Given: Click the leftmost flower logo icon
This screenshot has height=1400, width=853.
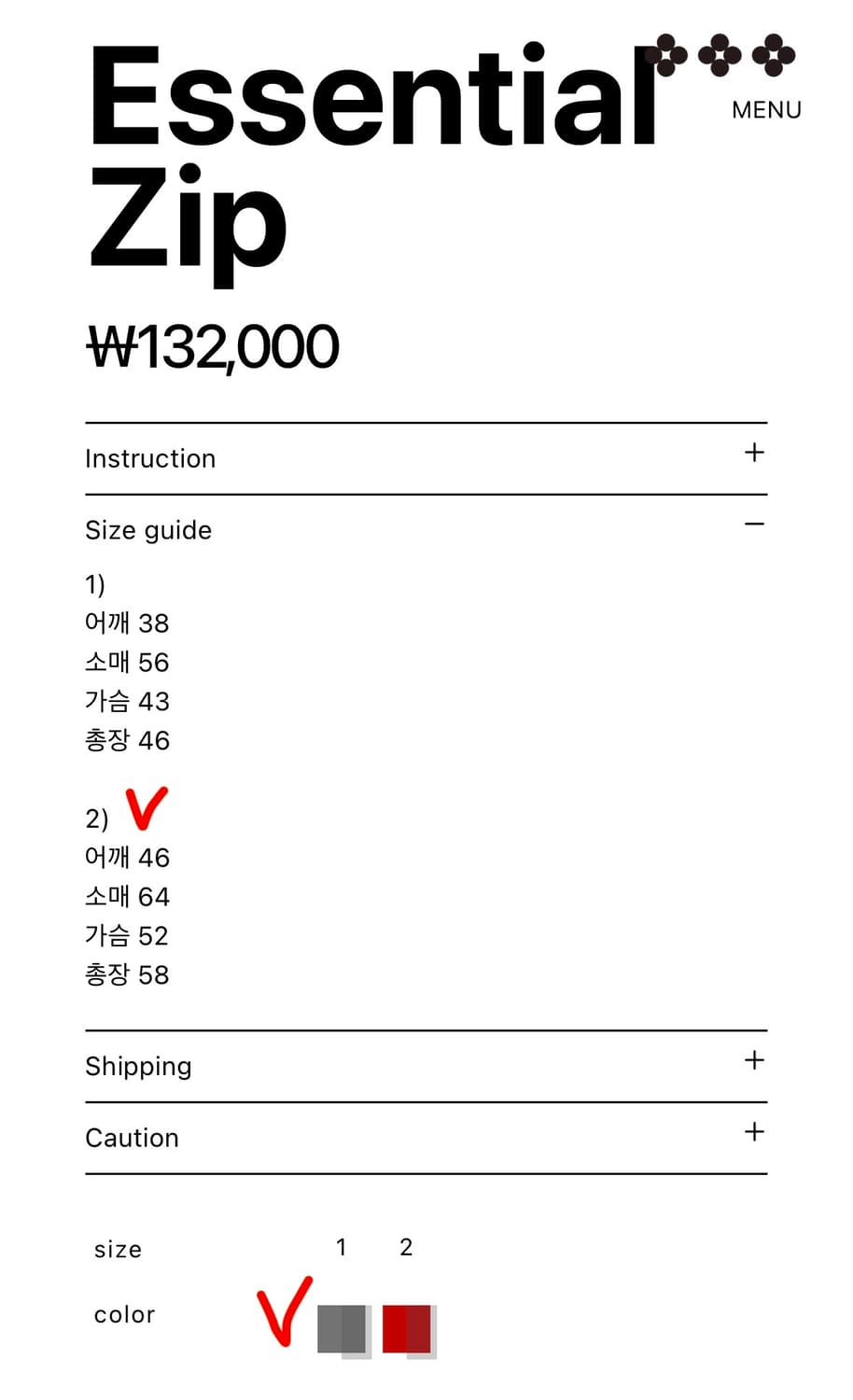Looking at the screenshot, I should tap(666, 56).
